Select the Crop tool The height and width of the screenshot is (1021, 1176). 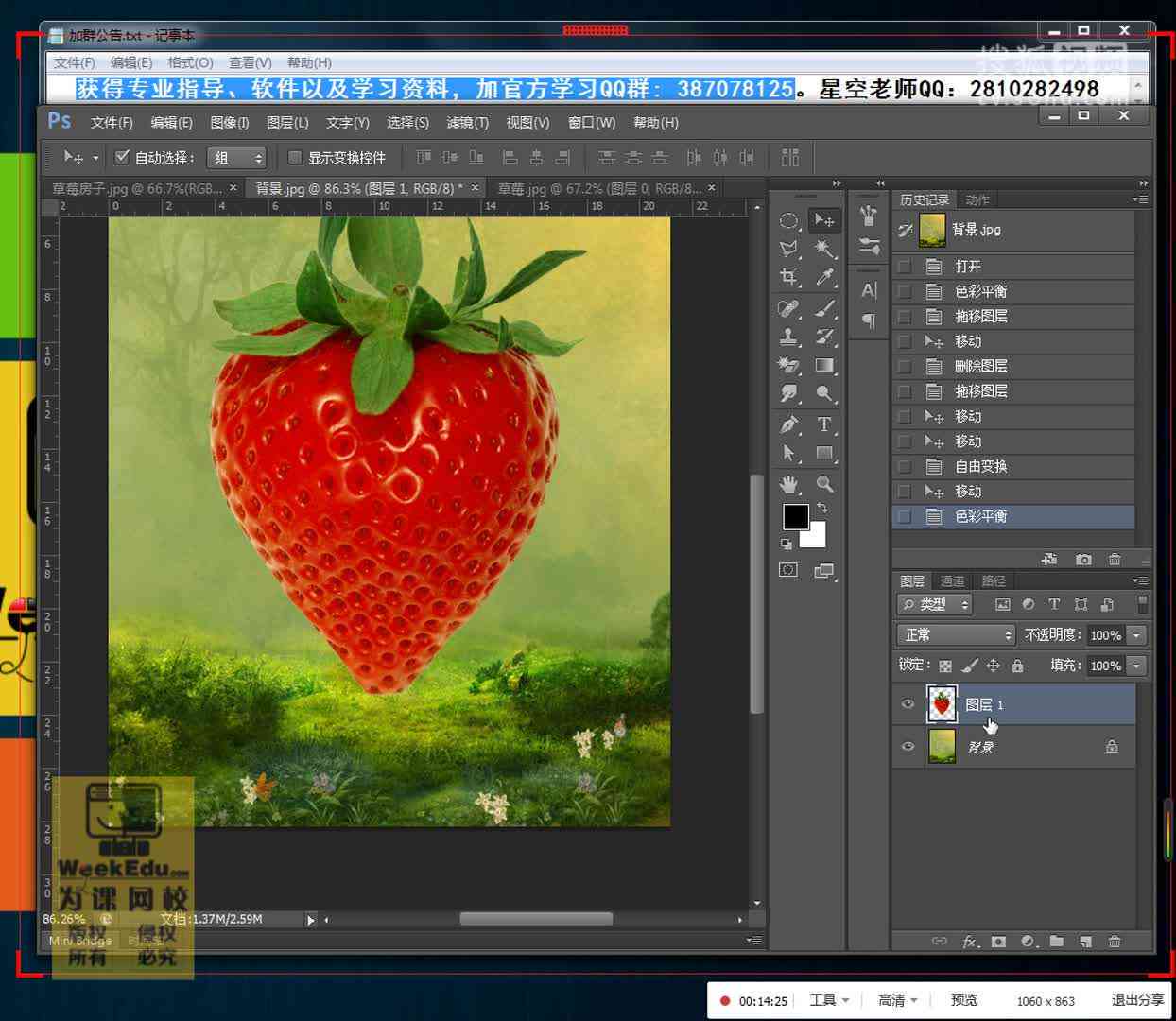coord(788,278)
